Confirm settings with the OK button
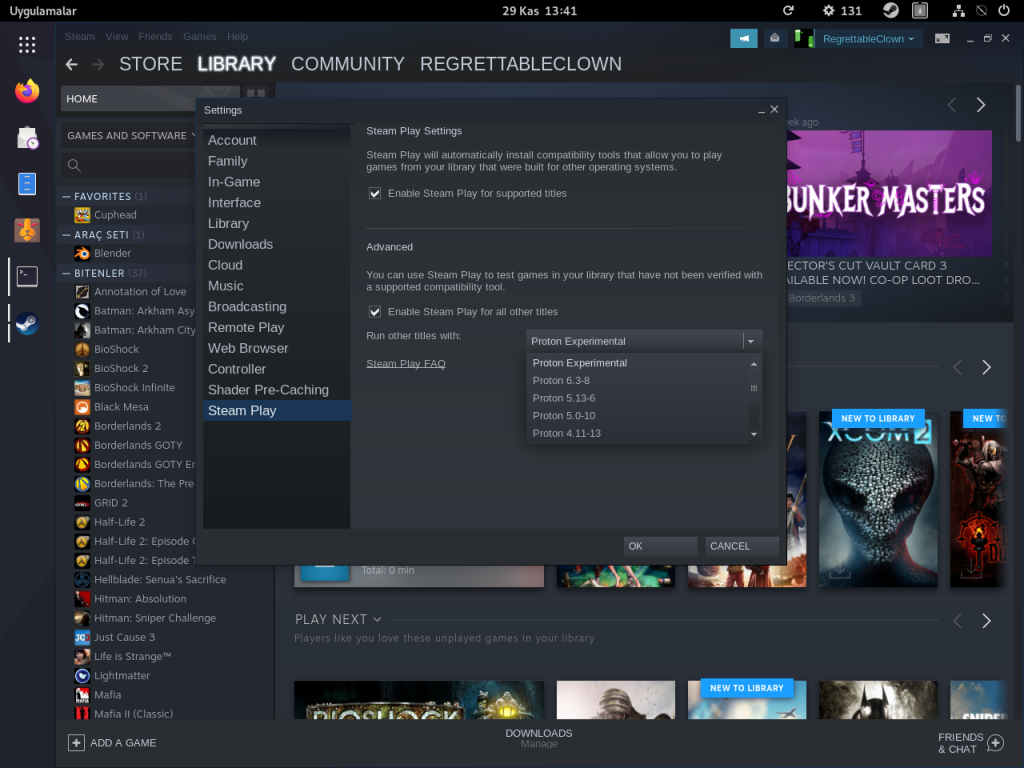The image size is (1024, 768). coord(660,546)
